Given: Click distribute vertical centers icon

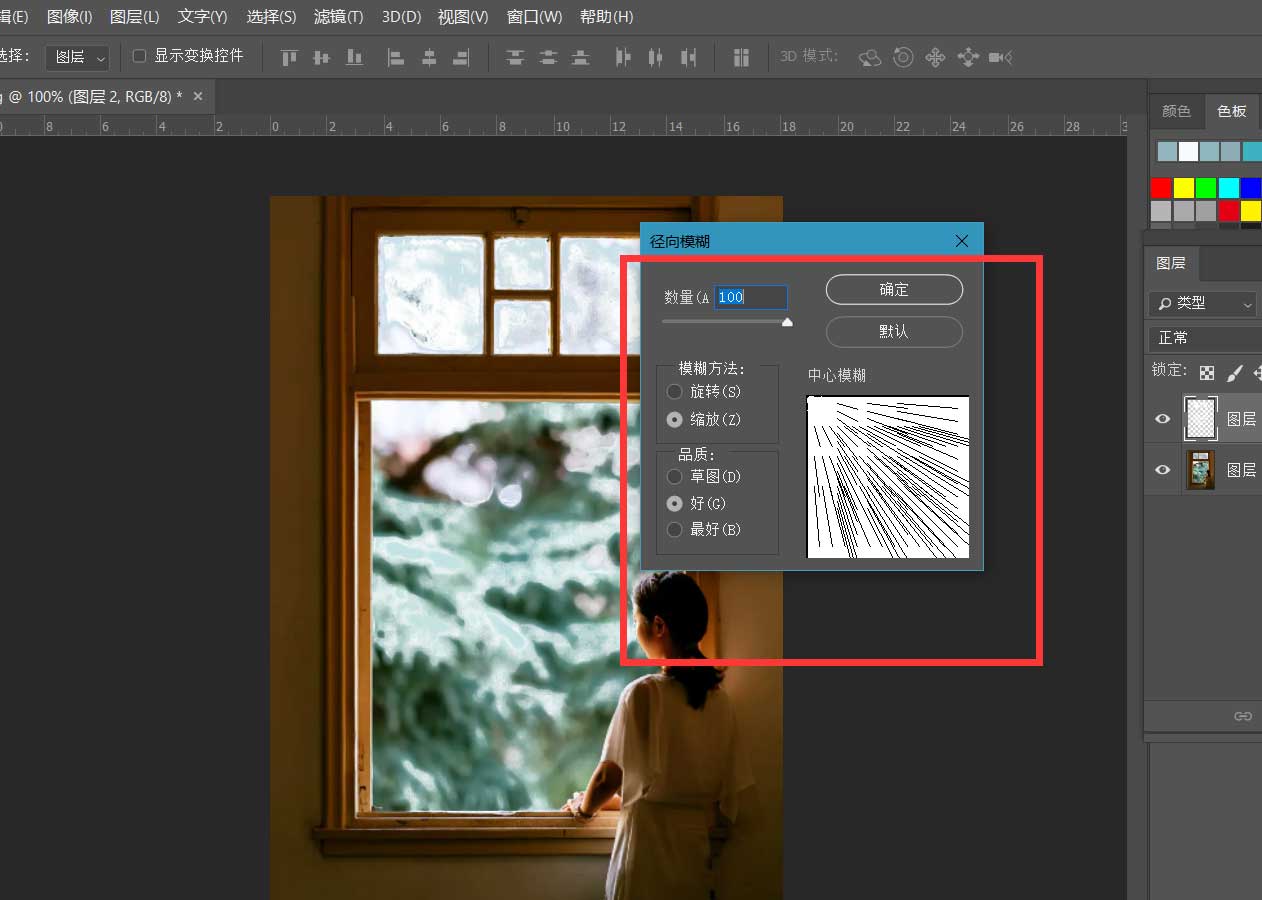Looking at the screenshot, I should pyautogui.click(x=548, y=57).
